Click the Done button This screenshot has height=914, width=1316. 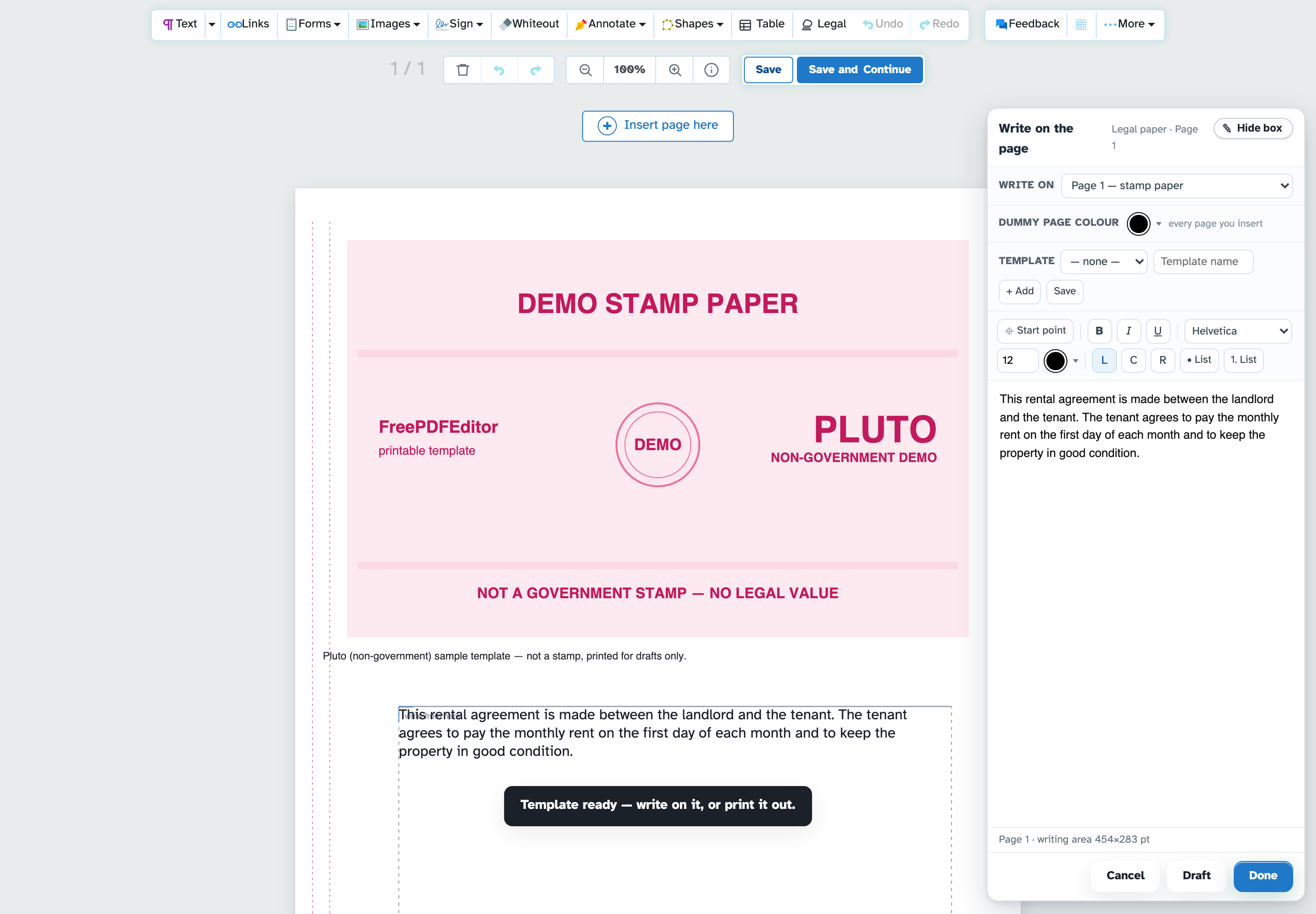click(1263, 876)
